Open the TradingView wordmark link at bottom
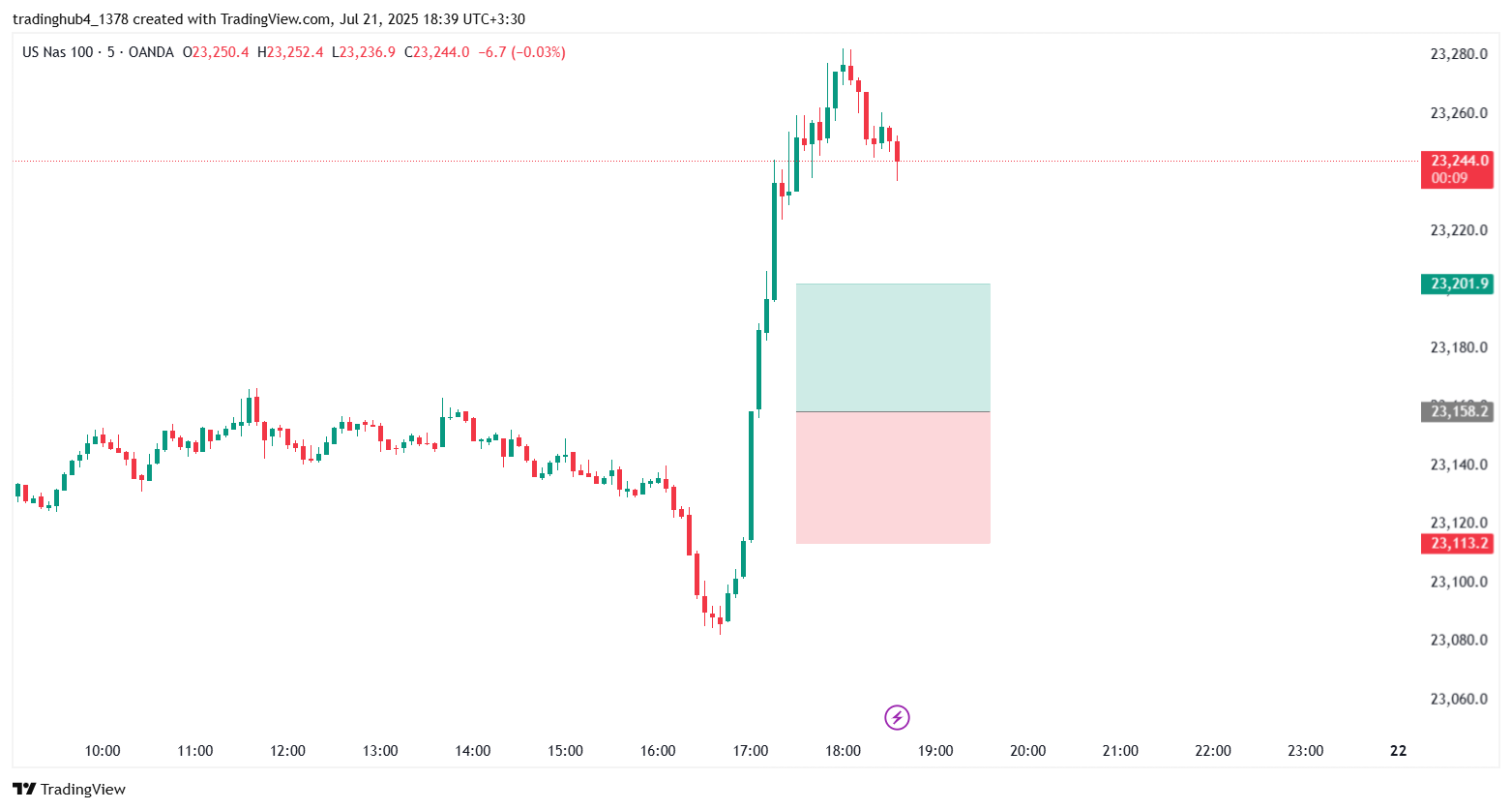 click(83, 790)
